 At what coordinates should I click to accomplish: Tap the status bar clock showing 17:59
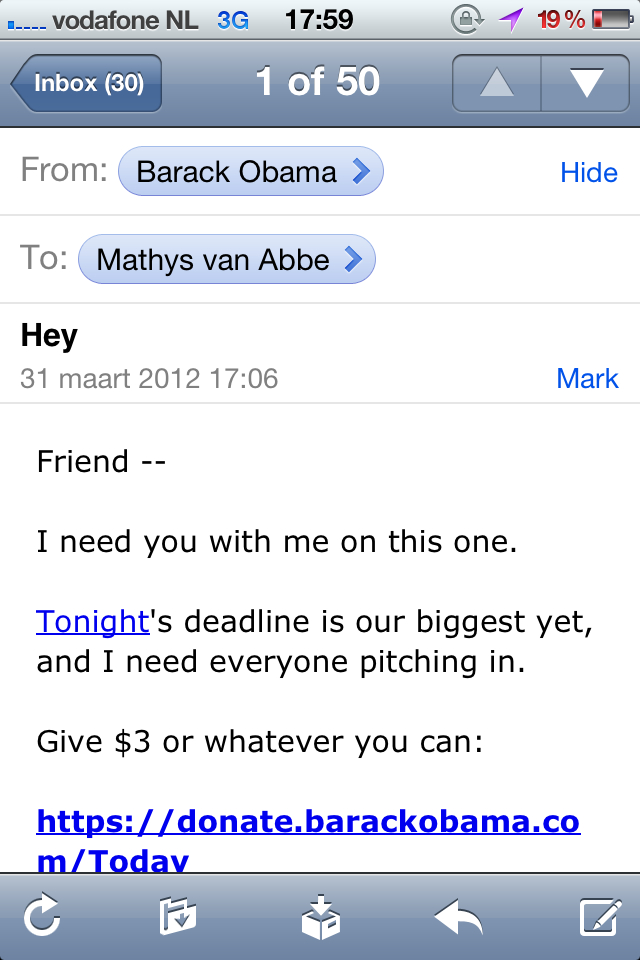[319, 19]
